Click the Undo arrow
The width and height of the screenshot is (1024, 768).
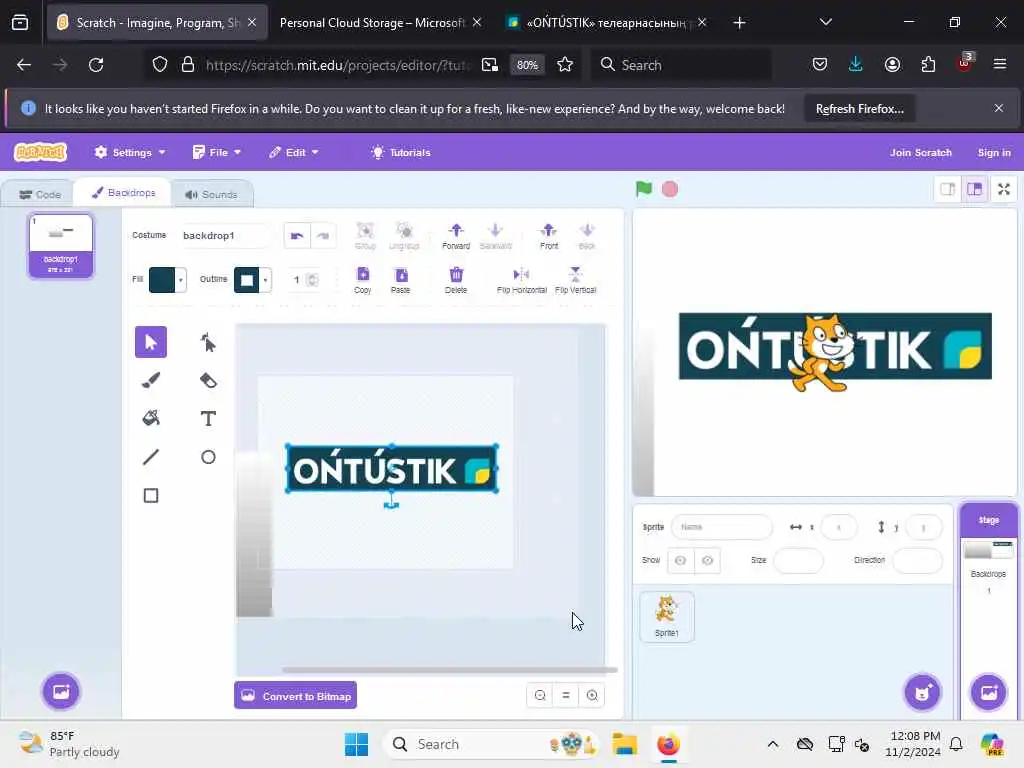[297, 236]
